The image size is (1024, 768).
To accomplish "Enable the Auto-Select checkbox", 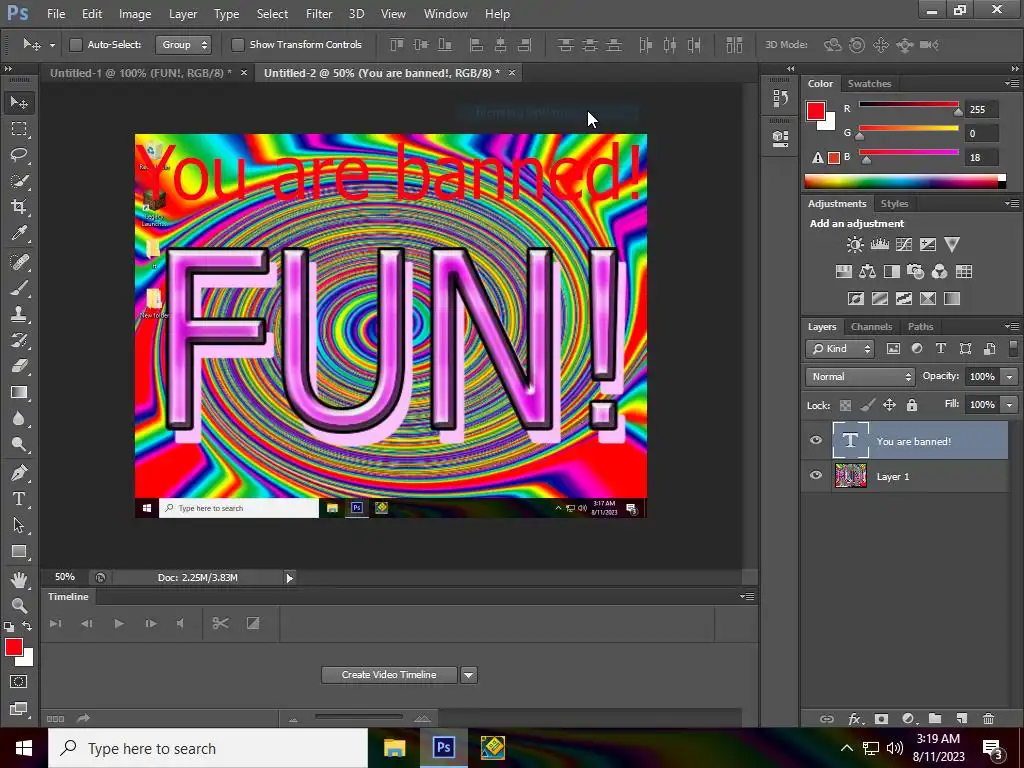I will pos(76,45).
